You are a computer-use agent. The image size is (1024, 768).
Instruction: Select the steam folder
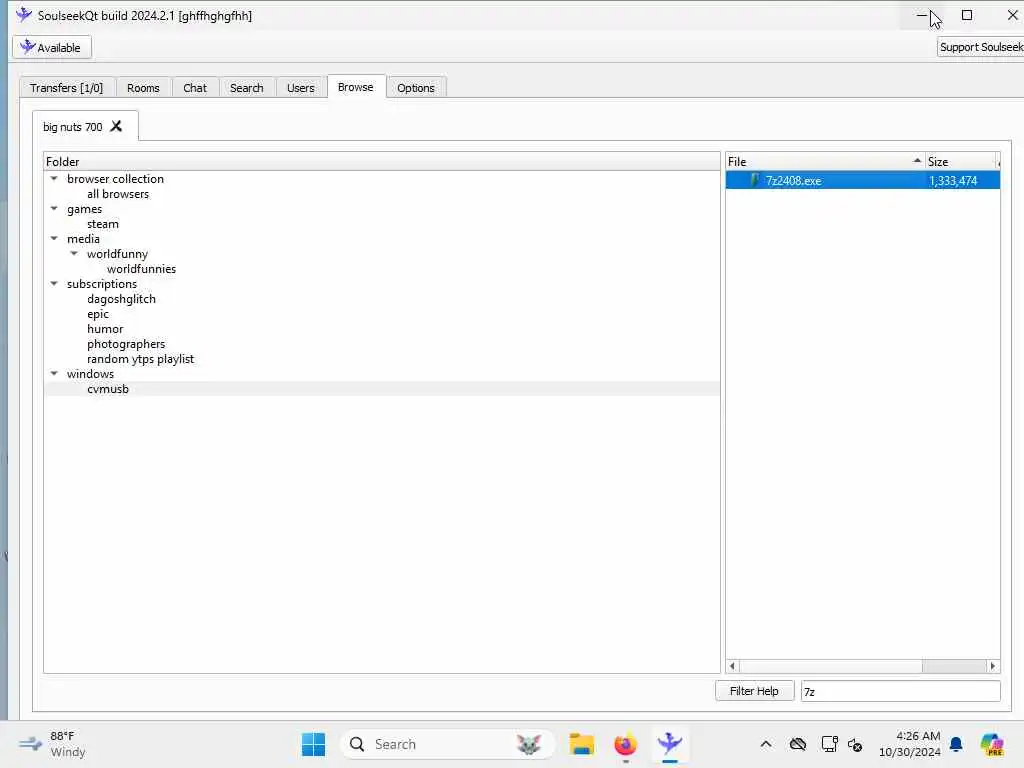tap(103, 224)
